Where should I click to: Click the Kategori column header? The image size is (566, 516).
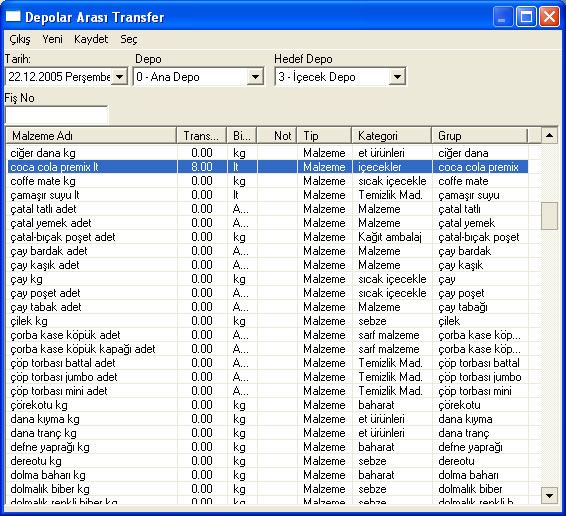pos(392,136)
